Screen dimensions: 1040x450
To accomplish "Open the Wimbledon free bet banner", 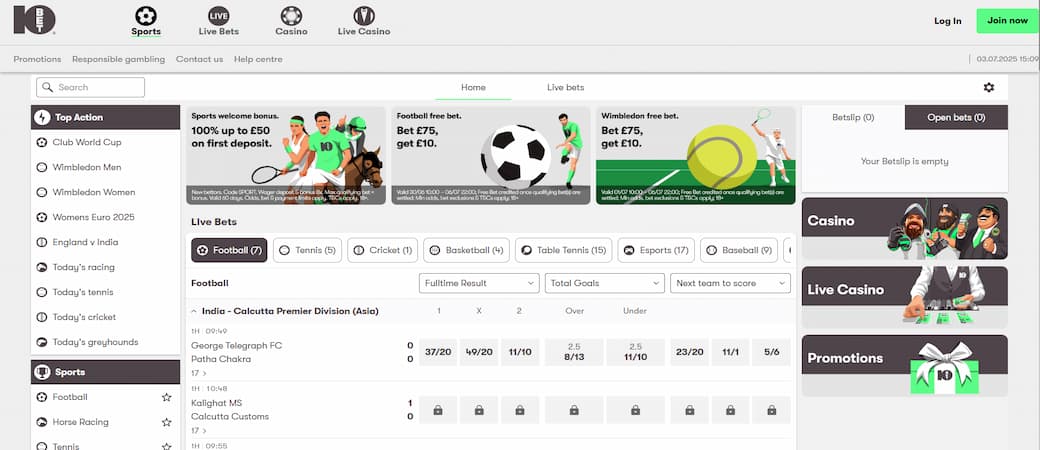I will pyautogui.click(x=695, y=156).
